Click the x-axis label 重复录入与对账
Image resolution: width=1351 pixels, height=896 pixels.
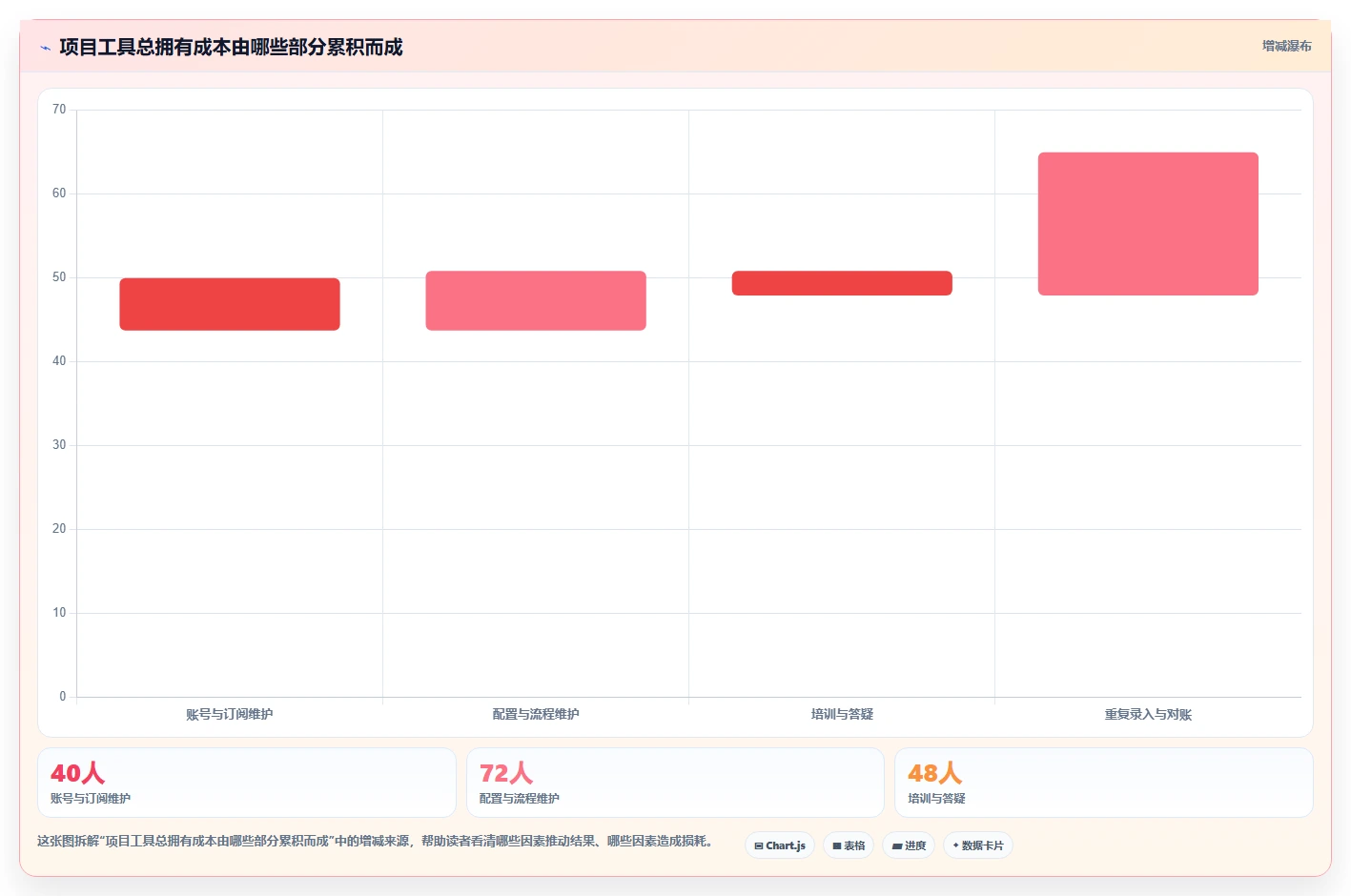coord(1148,714)
